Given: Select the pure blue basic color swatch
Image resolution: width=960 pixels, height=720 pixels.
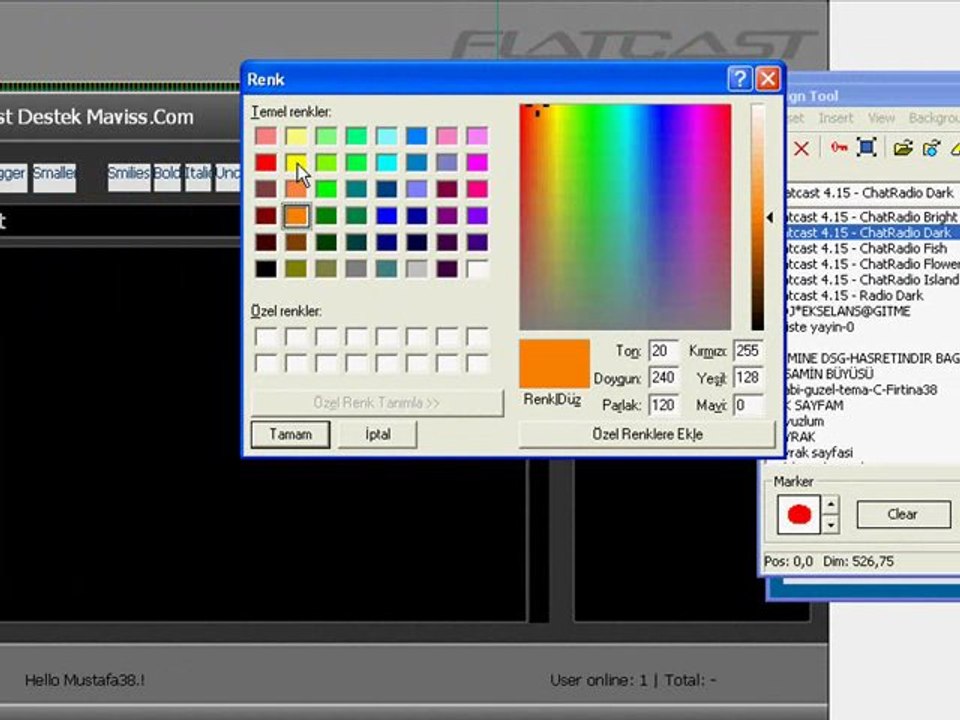Looking at the screenshot, I should point(386,216).
